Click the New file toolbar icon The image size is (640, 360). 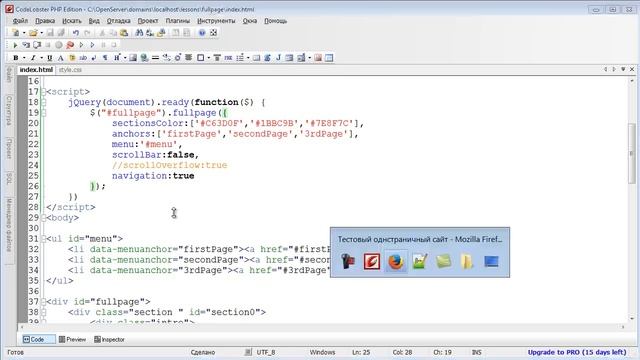(16, 33)
